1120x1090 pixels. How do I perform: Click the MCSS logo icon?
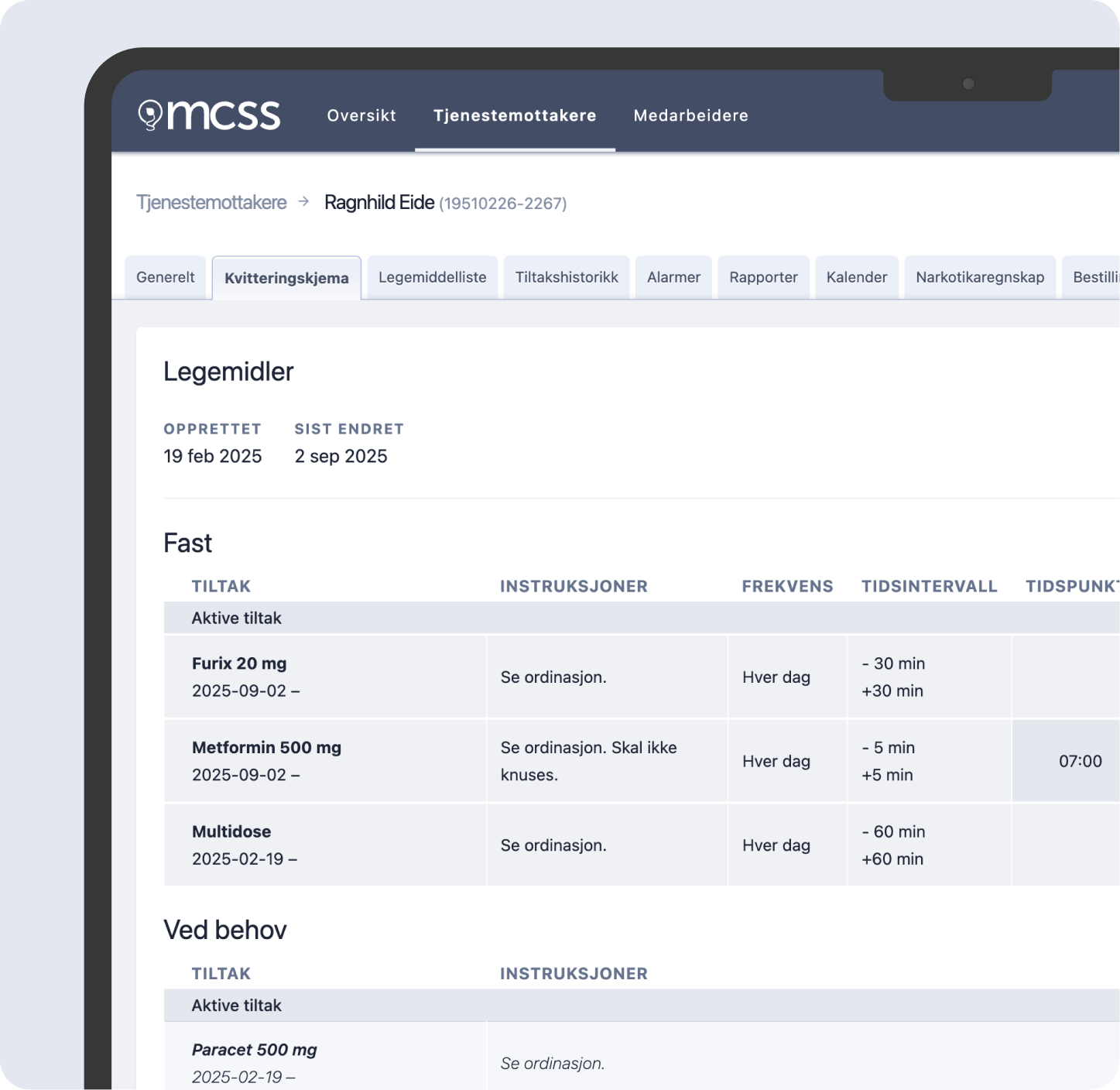(x=150, y=115)
